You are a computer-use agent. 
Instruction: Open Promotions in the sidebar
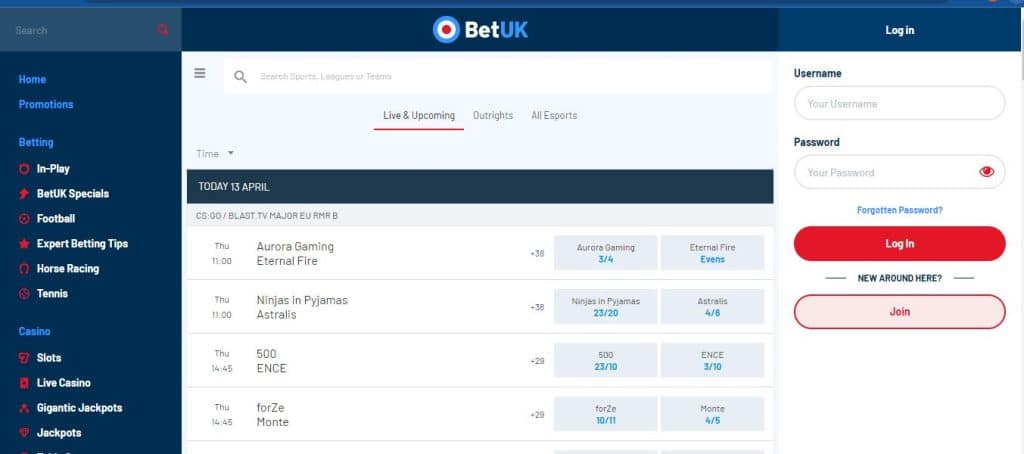46,104
